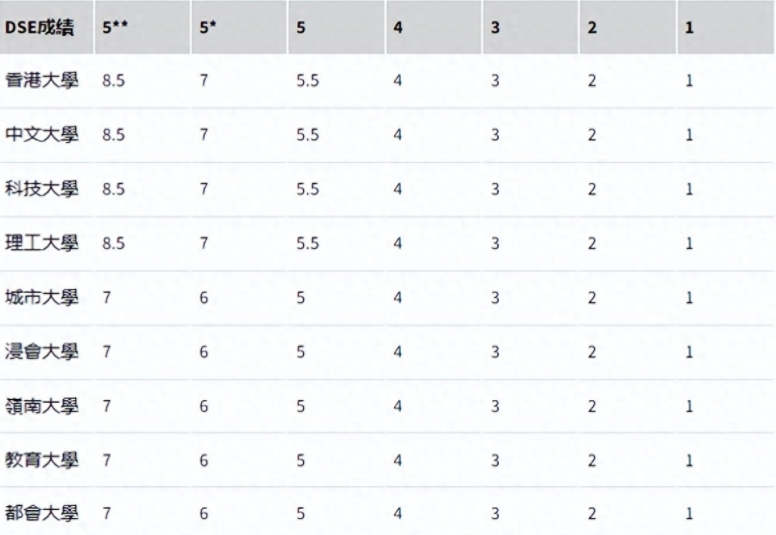Select the 5** column header

click(115, 27)
